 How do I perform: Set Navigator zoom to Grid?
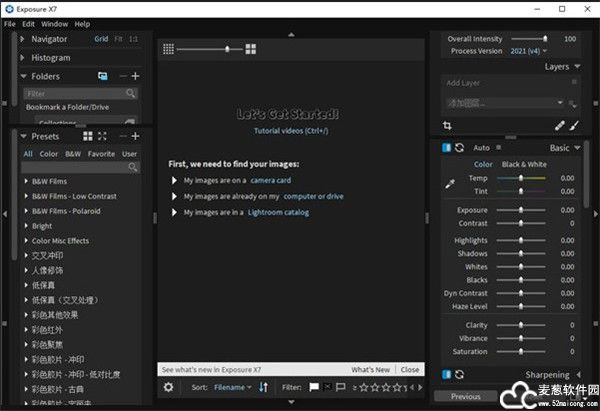101,39
